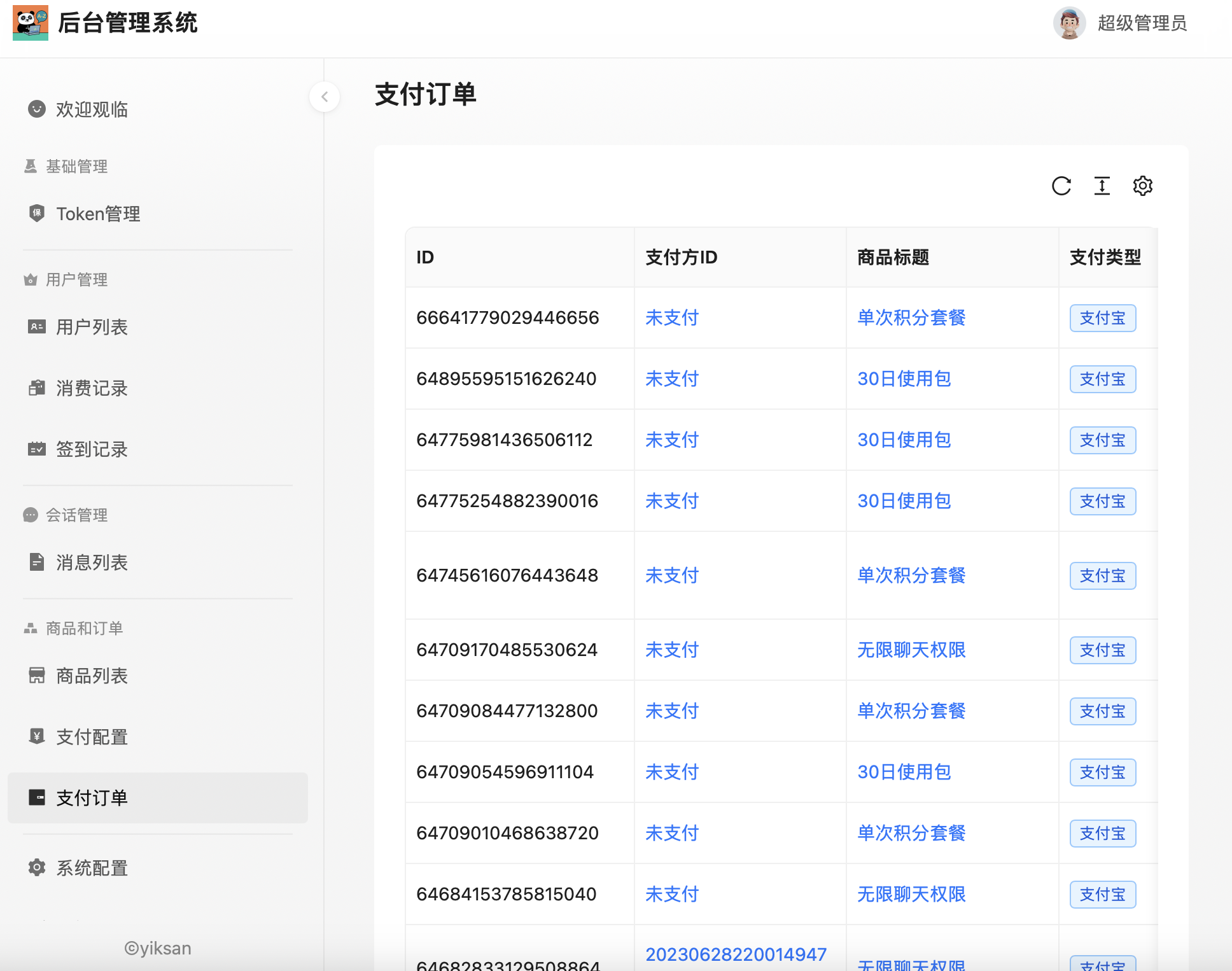Click the 签到记录 calendar icon

37,449
